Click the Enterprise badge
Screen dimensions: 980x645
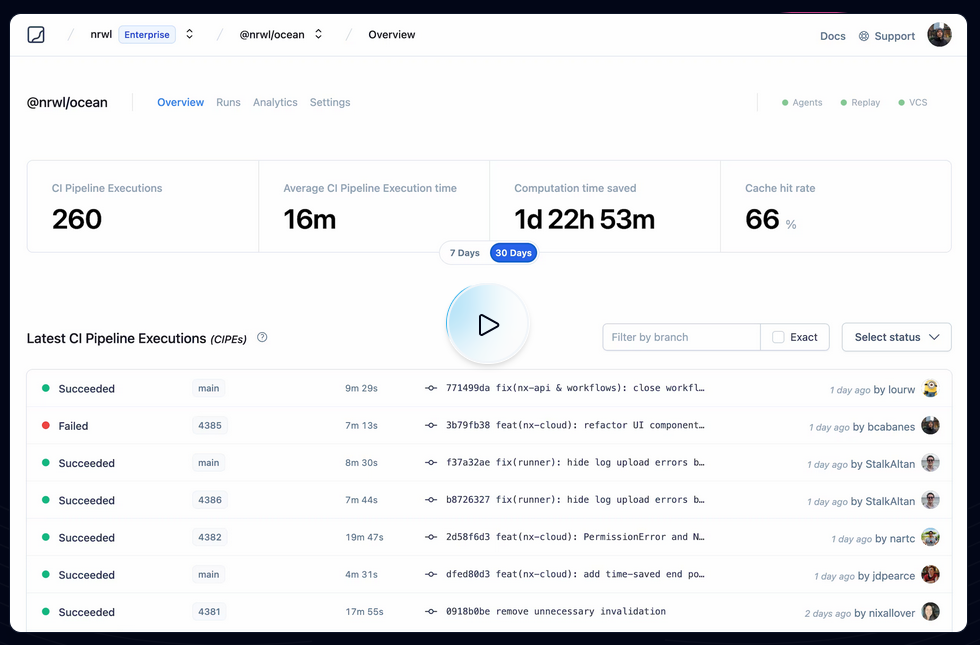(147, 34)
